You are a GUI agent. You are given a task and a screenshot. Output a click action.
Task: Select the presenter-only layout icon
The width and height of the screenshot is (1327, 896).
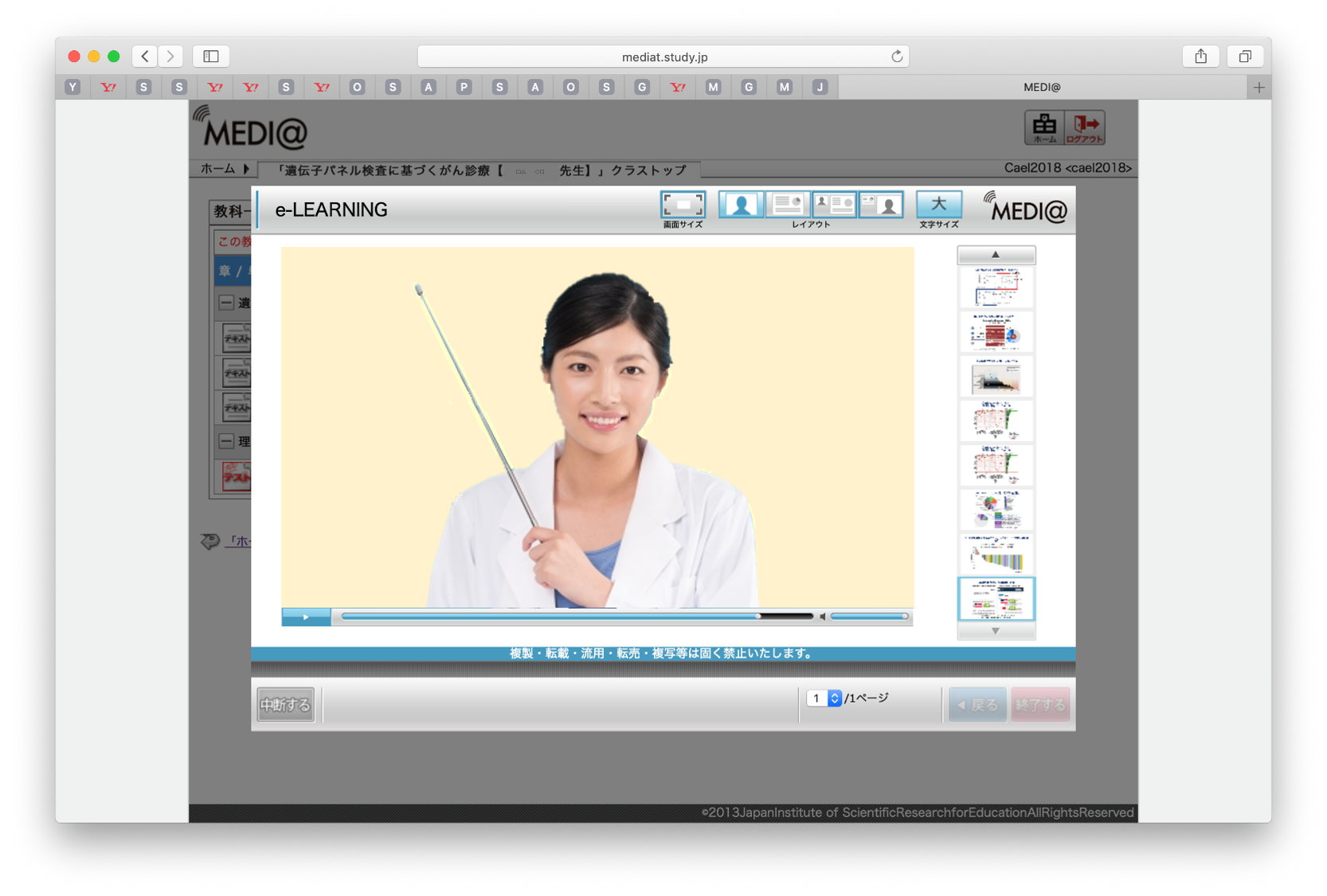click(741, 205)
